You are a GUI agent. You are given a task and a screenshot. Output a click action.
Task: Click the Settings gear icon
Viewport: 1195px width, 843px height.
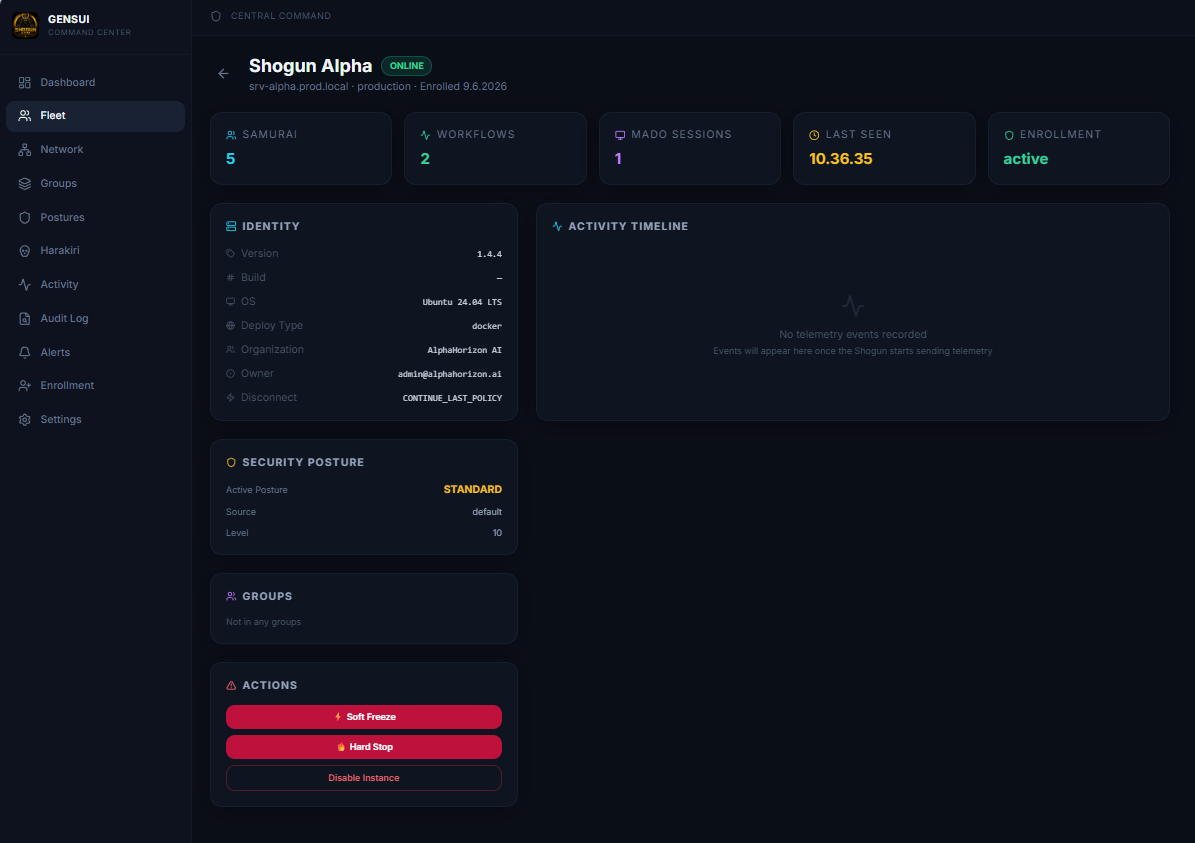click(24, 419)
